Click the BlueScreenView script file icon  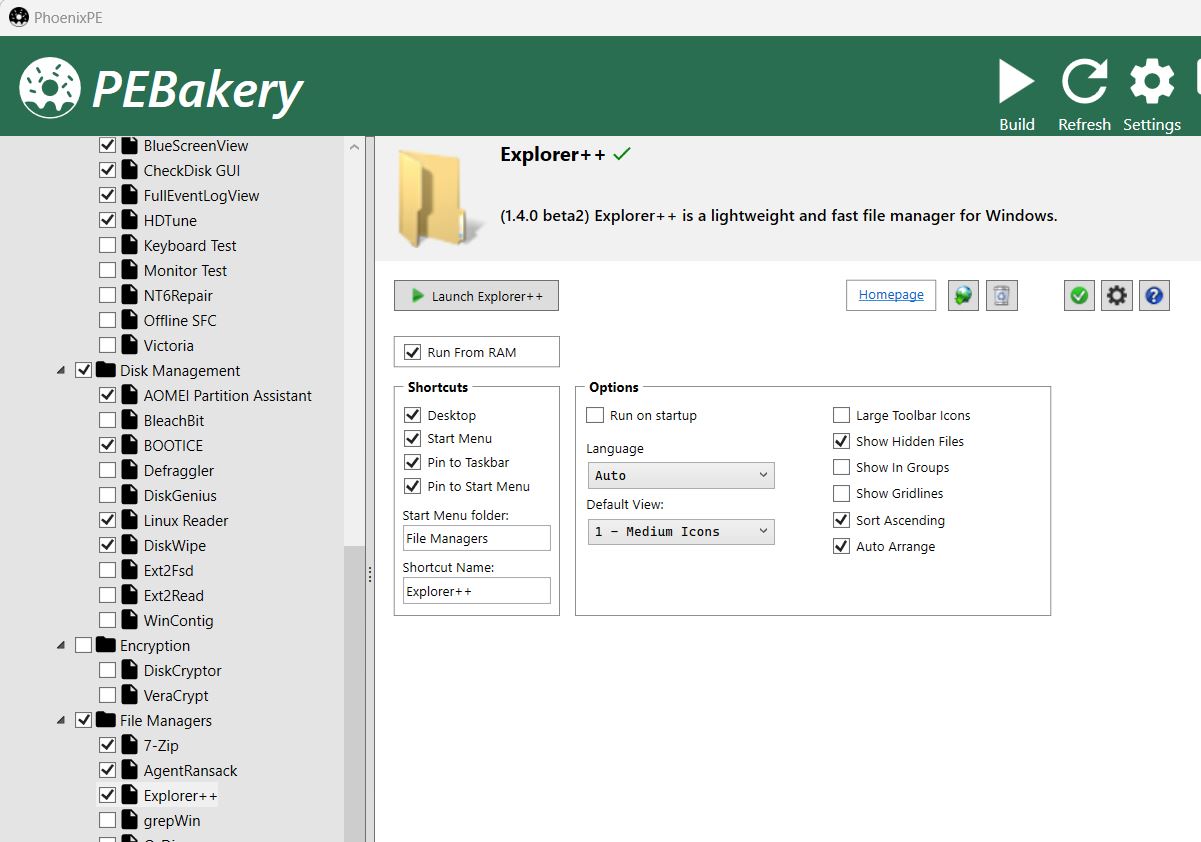(x=129, y=145)
